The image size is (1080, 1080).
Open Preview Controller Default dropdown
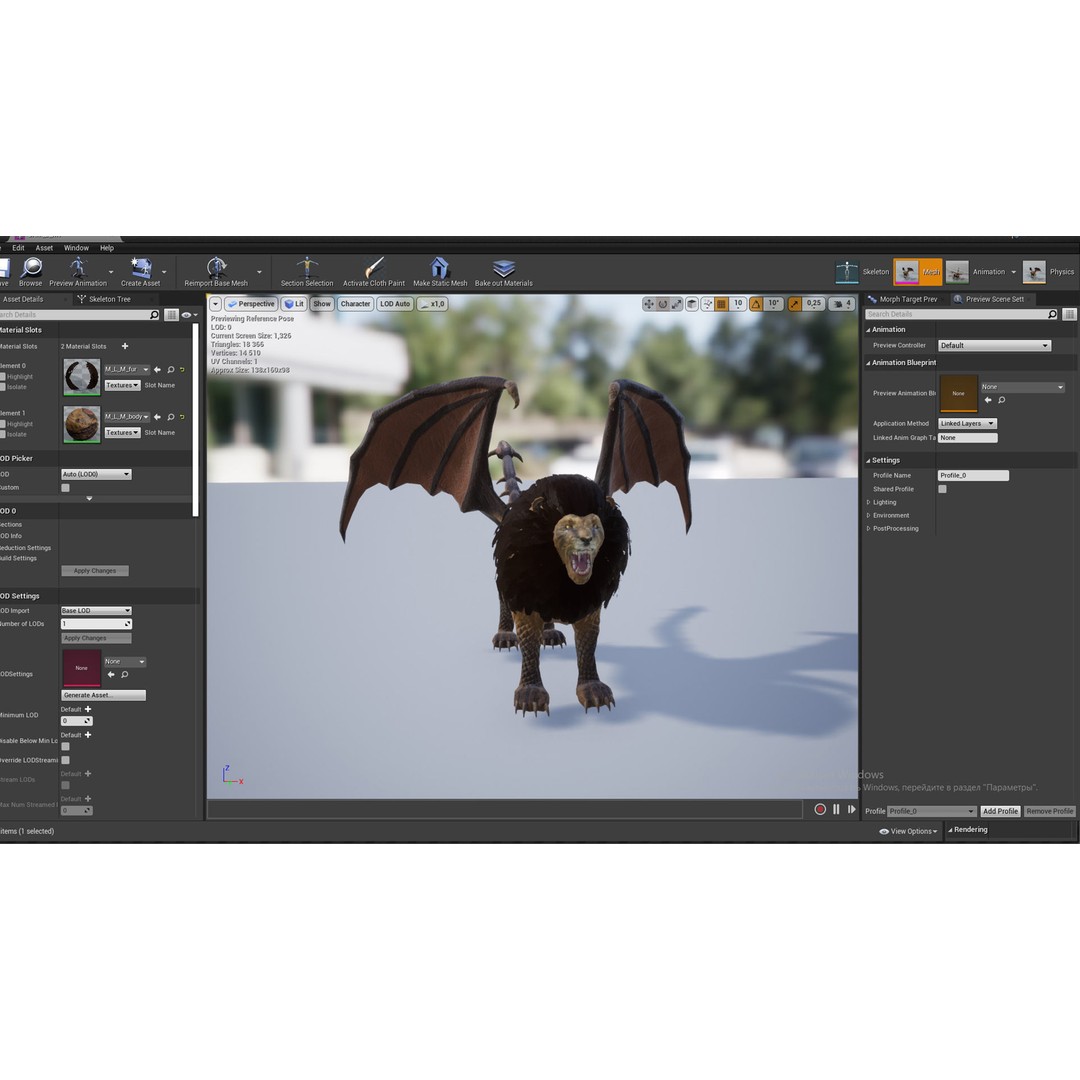[995, 346]
